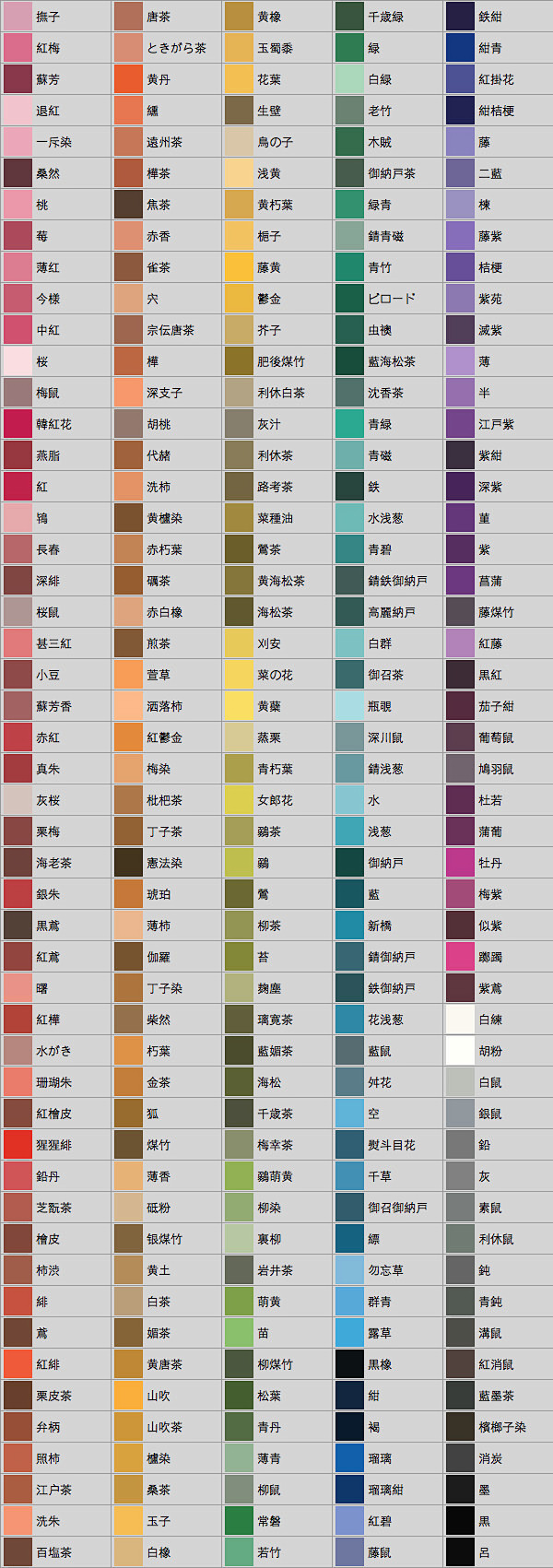The width and height of the screenshot is (553, 1568).
Task: Choose the 常磐 green swatch
Action: (x=239, y=1521)
